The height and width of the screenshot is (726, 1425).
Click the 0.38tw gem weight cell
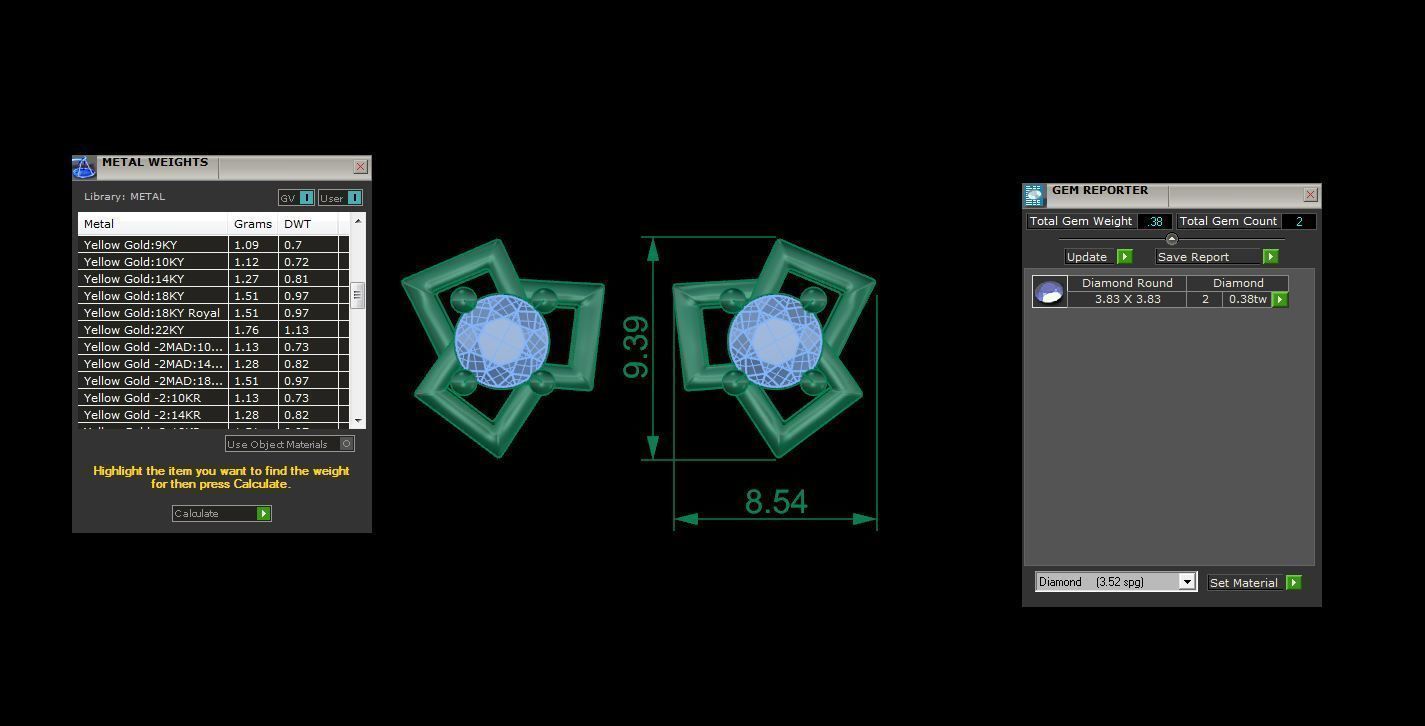[x=1247, y=299]
